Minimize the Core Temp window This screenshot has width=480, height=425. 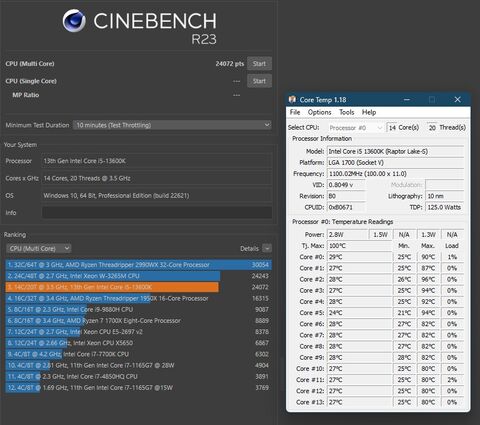click(x=407, y=99)
